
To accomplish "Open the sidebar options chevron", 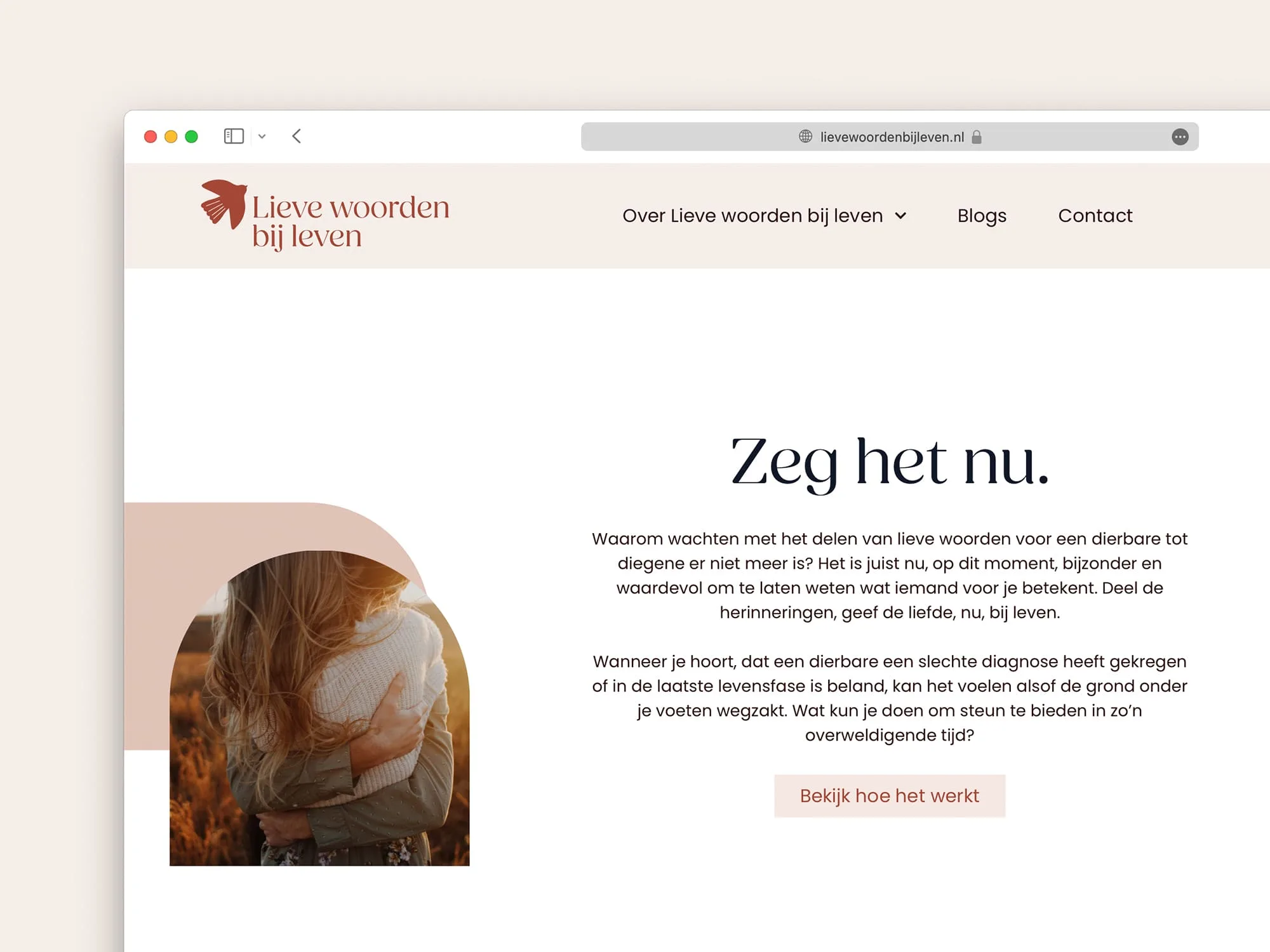I will [262, 136].
